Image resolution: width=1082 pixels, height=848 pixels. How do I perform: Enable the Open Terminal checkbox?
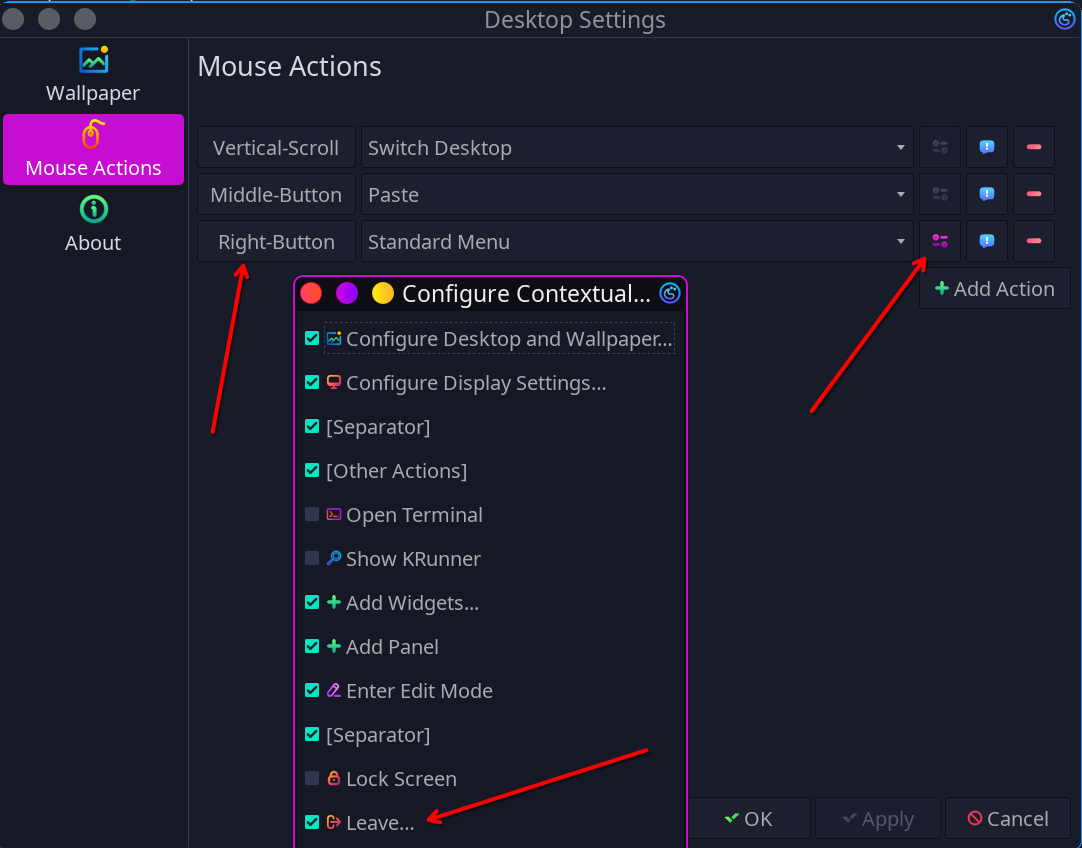(x=312, y=514)
